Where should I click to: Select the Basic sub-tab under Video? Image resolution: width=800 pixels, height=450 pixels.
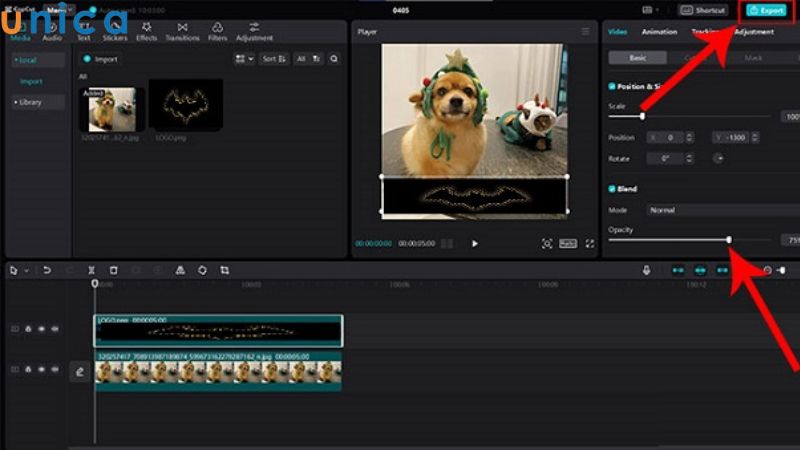(637, 59)
